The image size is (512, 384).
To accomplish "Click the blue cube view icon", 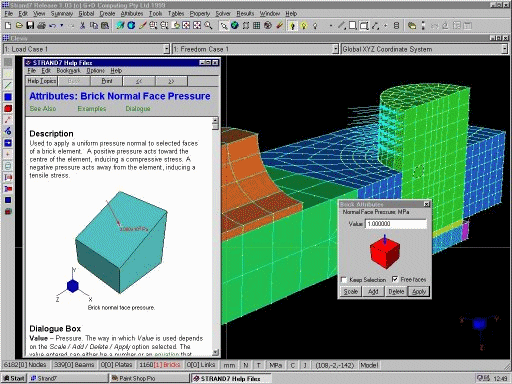I will click(131, 25).
